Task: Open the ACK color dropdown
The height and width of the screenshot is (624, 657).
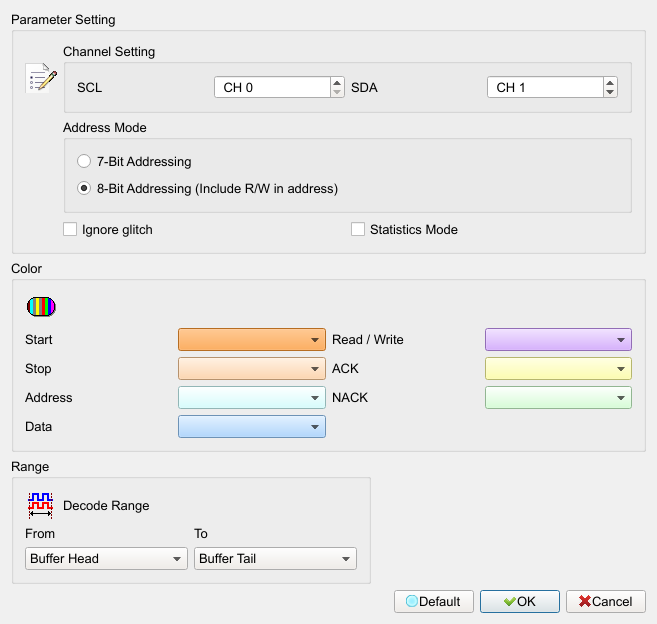Action: (558, 368)
